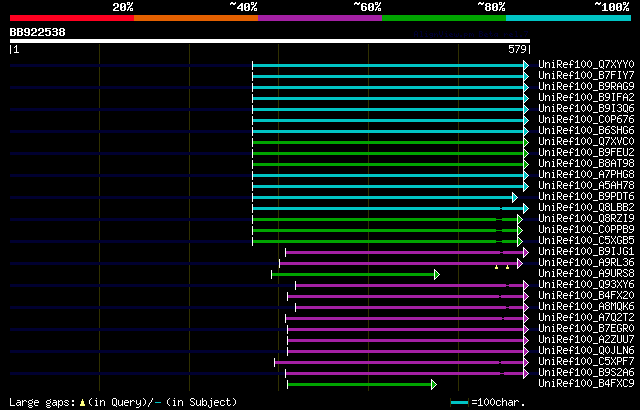This screenshot has height=410, width=640.
Task: Click the UniRef100_B9IJG1 label
Action: click(x=586, y=252)
